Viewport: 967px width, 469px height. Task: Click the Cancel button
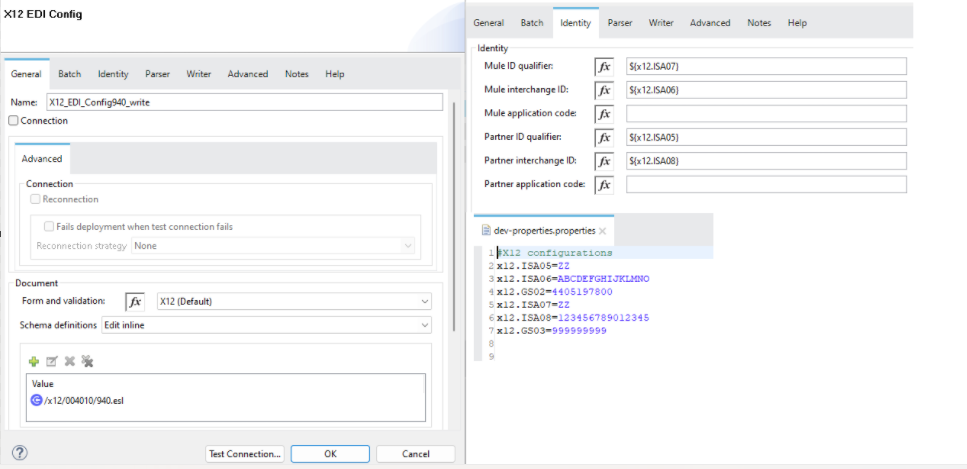[416, 454]
